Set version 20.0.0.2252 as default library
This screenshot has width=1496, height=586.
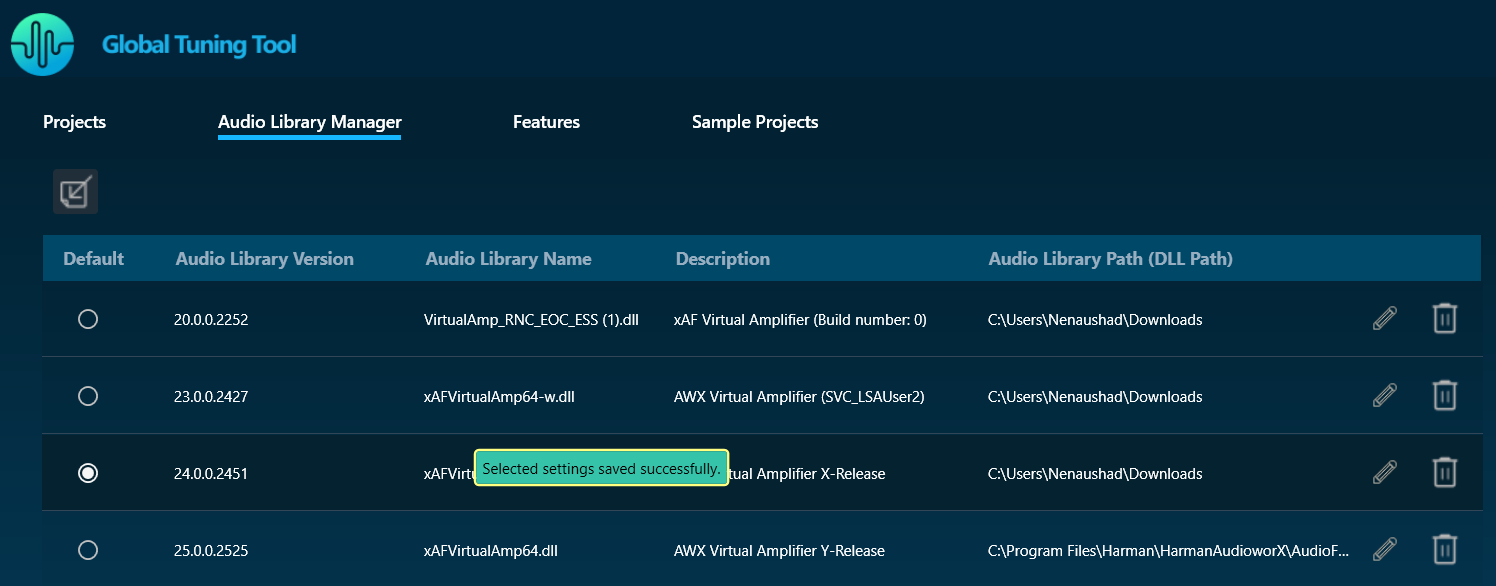tap(88, 319)
